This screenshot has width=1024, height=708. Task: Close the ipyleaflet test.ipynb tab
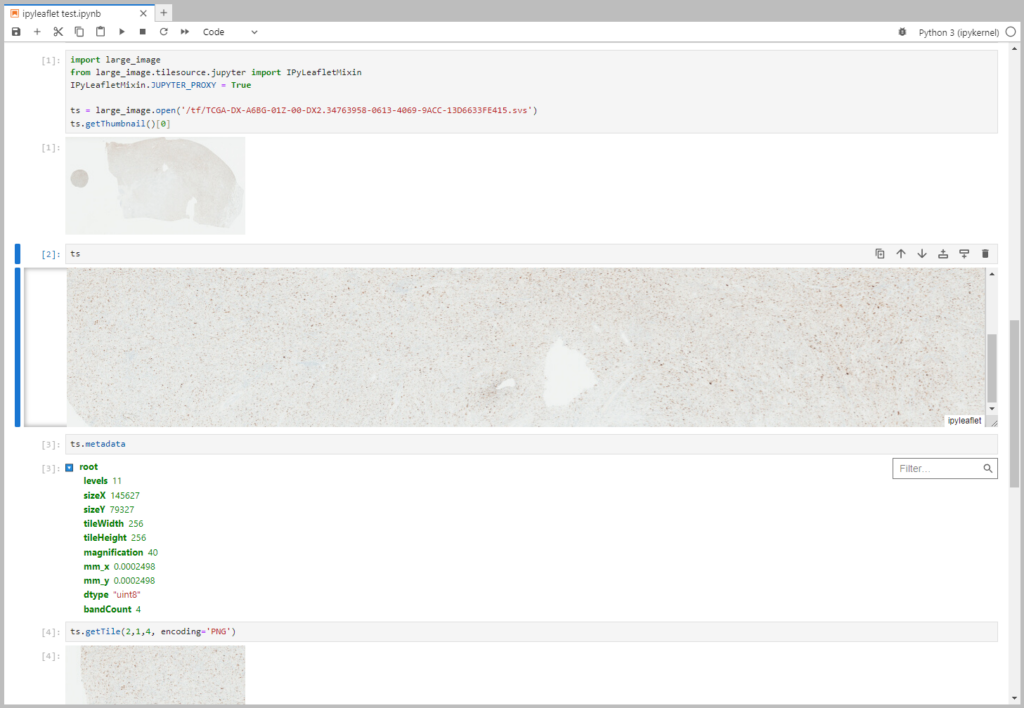(143, 13)
